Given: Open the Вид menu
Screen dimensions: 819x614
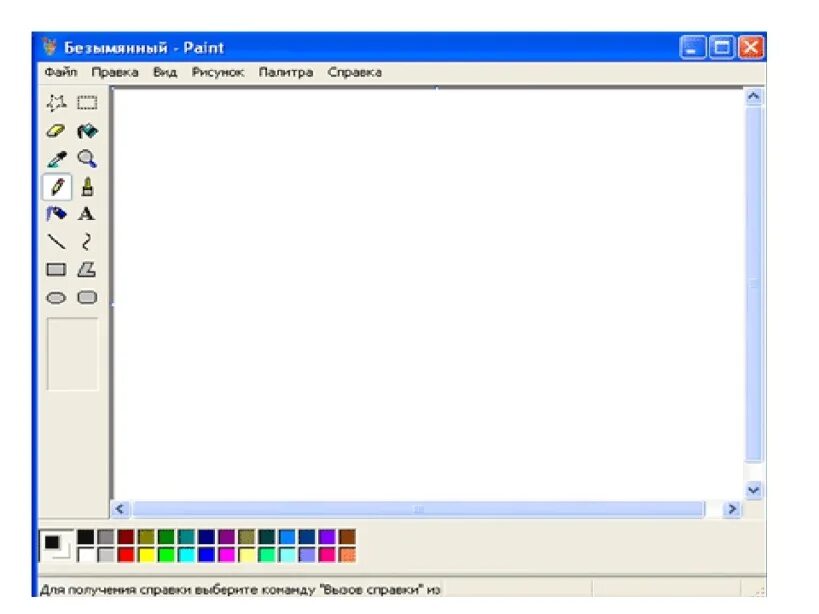Looking at the screenshot, I should (165, 72).
